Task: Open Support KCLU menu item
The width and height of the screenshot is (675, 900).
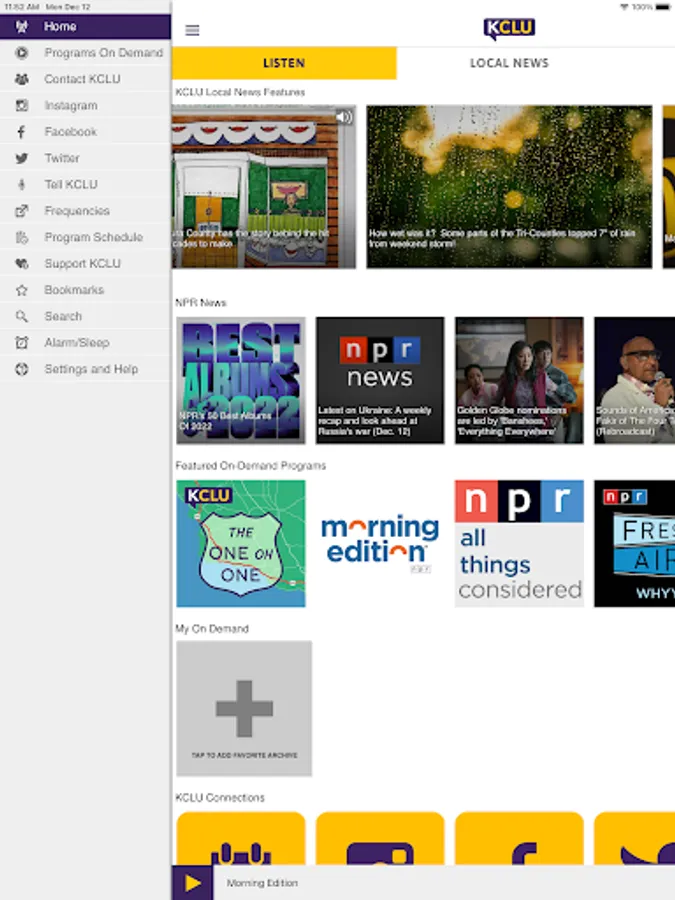Action: pyautogui.click(x=85, y=264)
